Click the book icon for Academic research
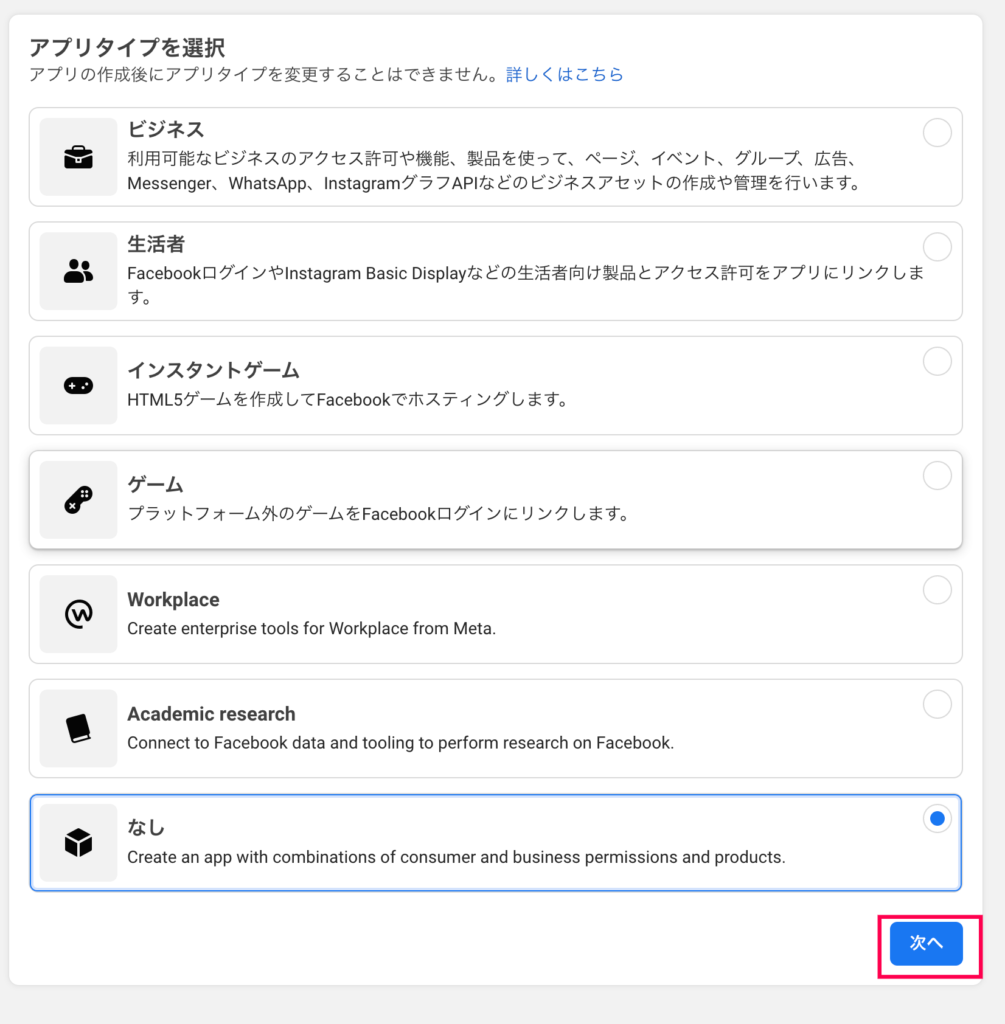 pyautogui.click(x=78, y=728)
